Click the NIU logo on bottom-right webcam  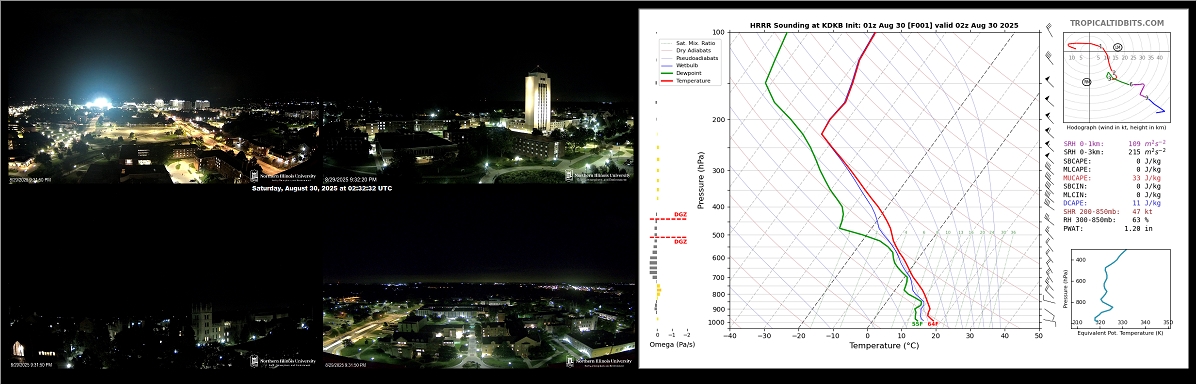pos(599,361)
